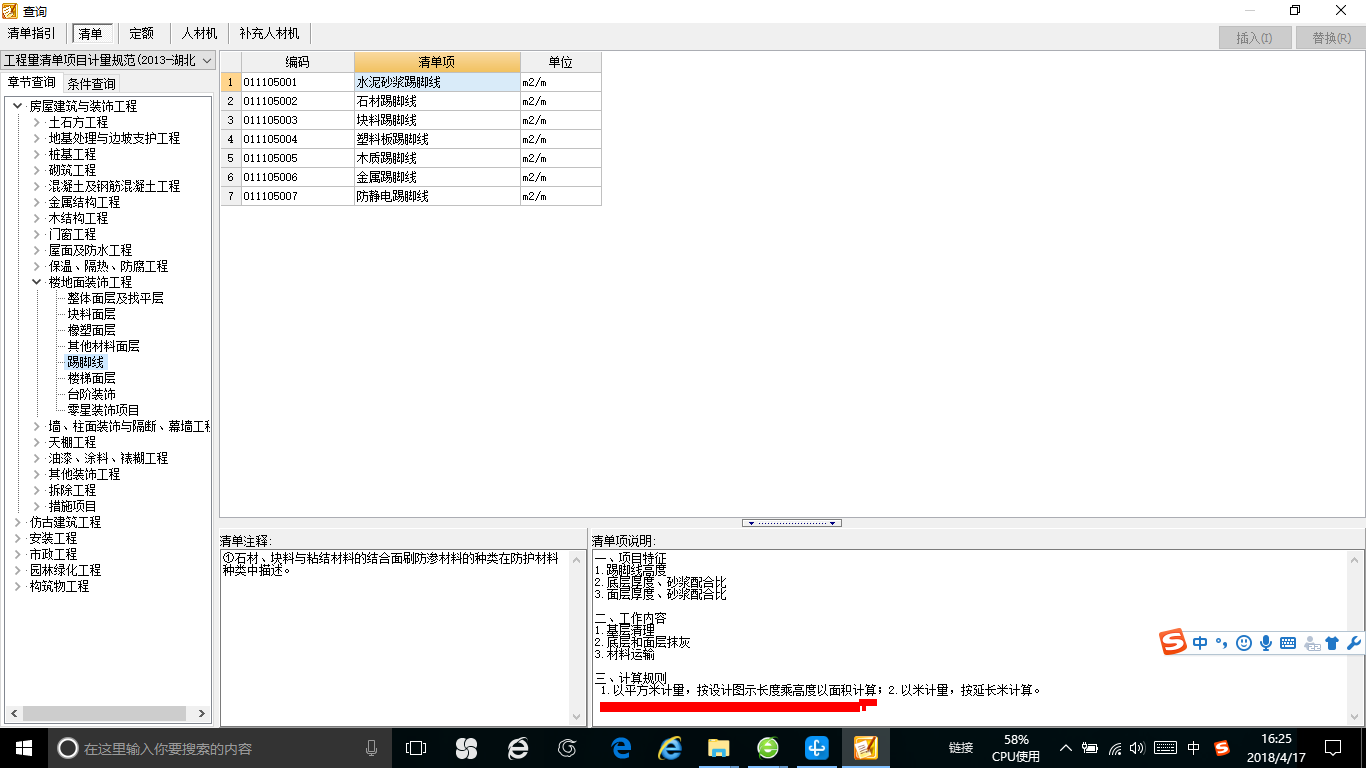1366x768 pixels.
Task: Collapse the 楼地面装饰工程 tree node
Action: (x=37, y=282)
